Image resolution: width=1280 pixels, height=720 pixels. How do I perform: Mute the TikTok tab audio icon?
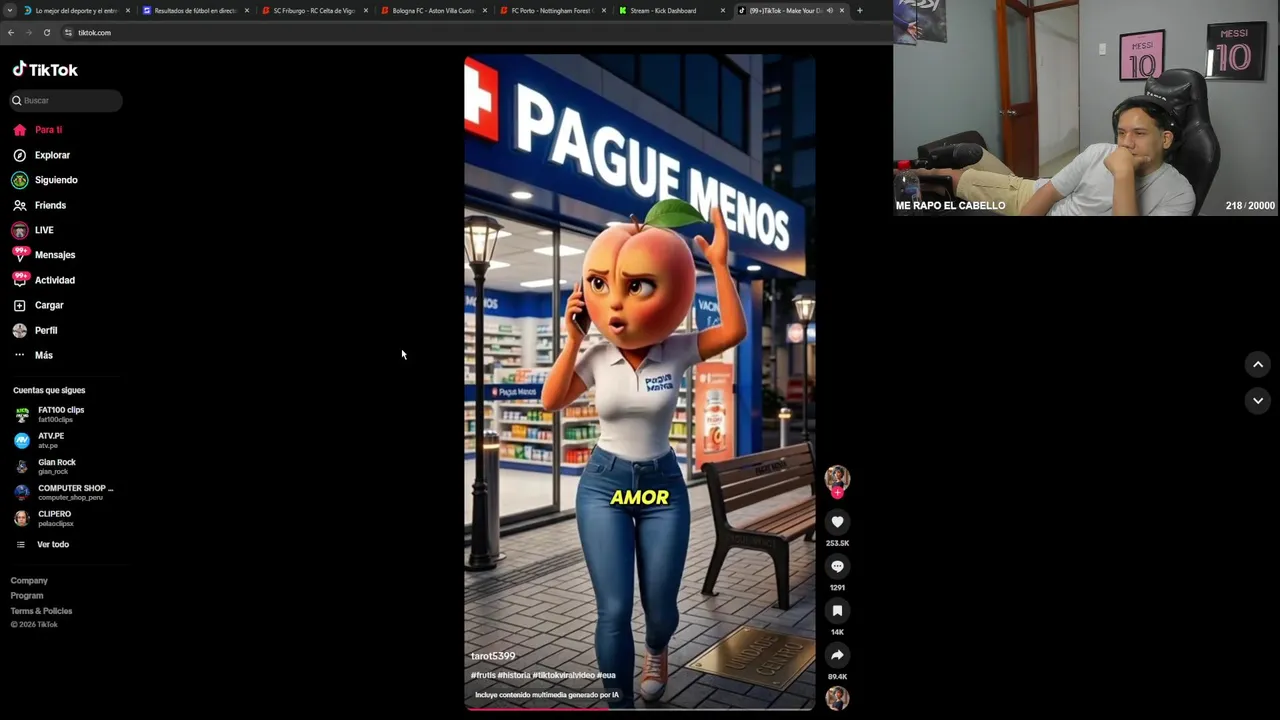coord(829,10)
